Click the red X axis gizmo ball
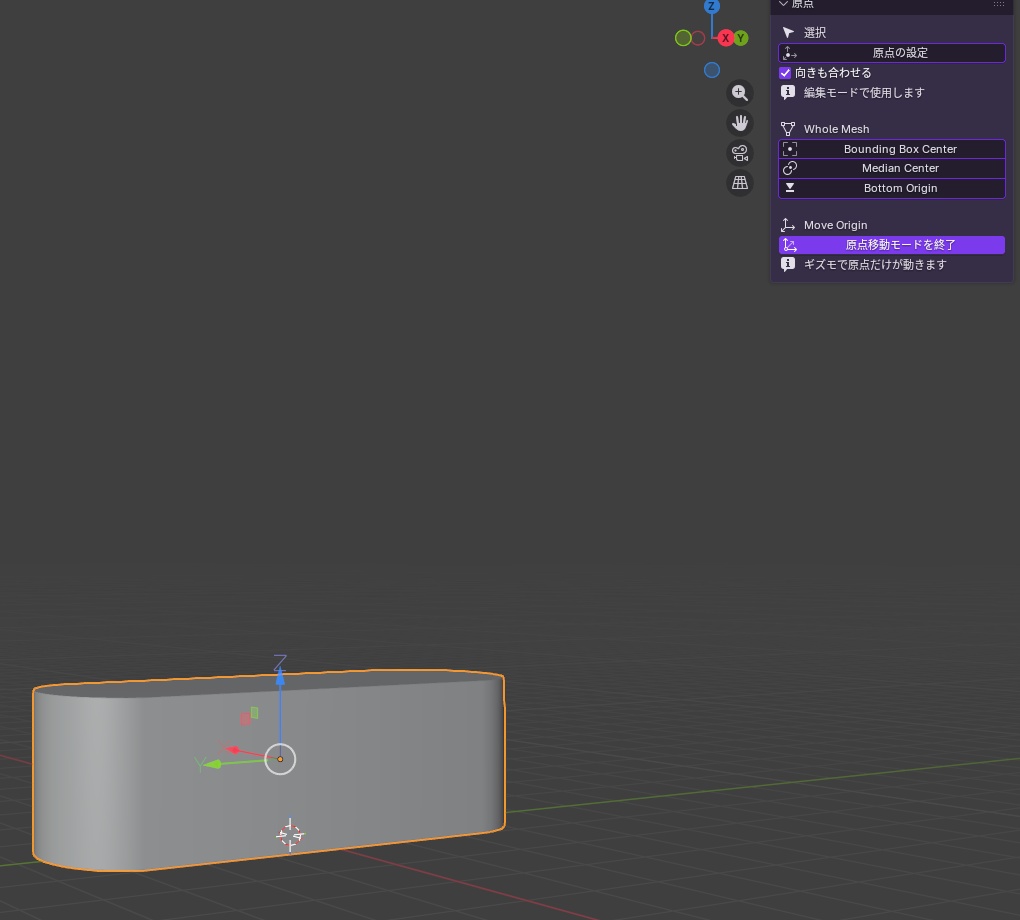The image size is (1020, 920). pyautogui.click(x=725, y=38)
